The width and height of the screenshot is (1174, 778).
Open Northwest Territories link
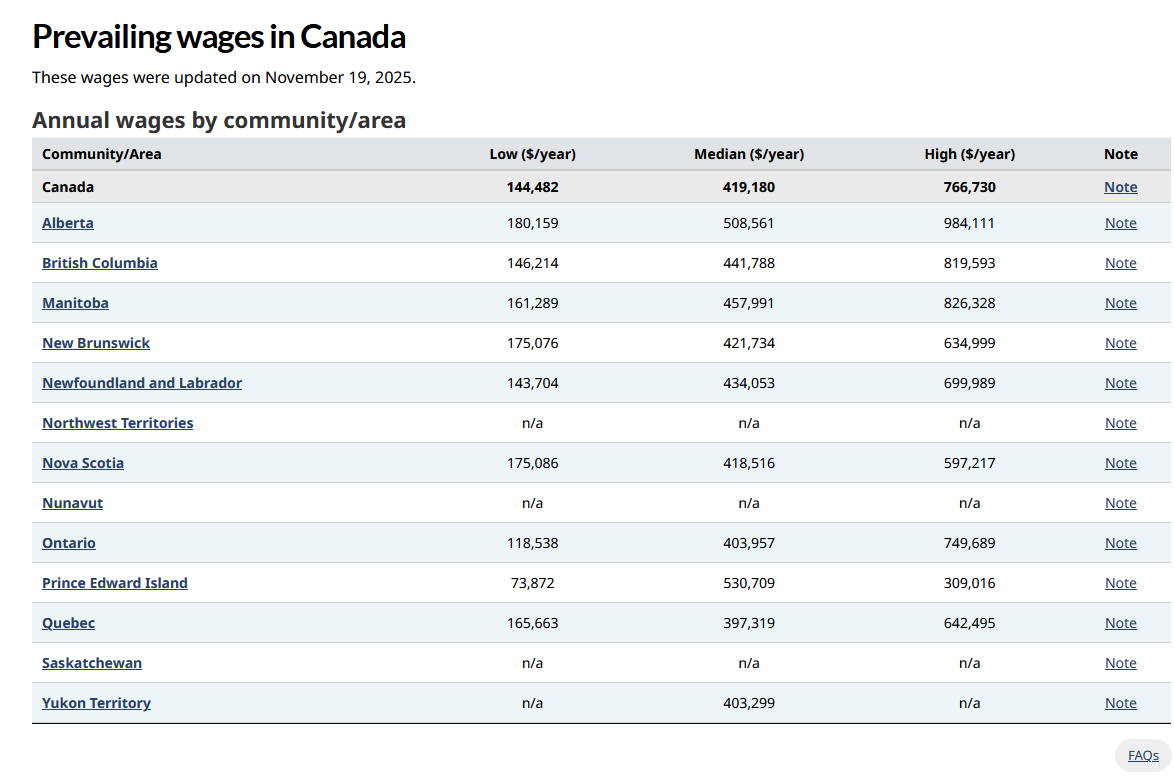[x=118, y=423]
